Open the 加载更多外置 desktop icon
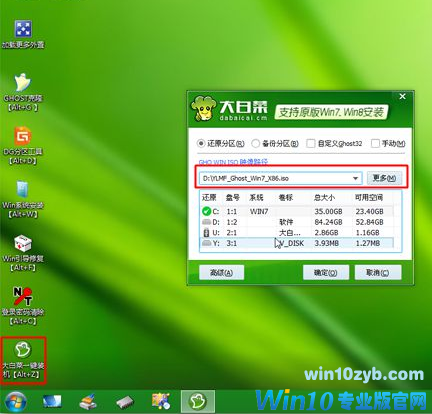This screenshot has height=414, width=432. pyautogui.click(x=23, y=34)
